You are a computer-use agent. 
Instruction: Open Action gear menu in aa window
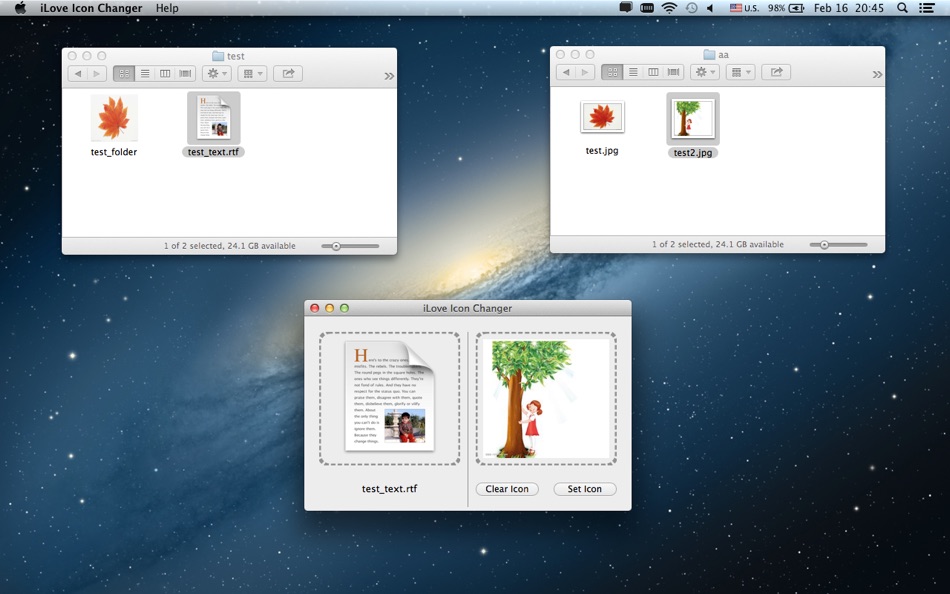pyautogui.click(x=705, y=72)
